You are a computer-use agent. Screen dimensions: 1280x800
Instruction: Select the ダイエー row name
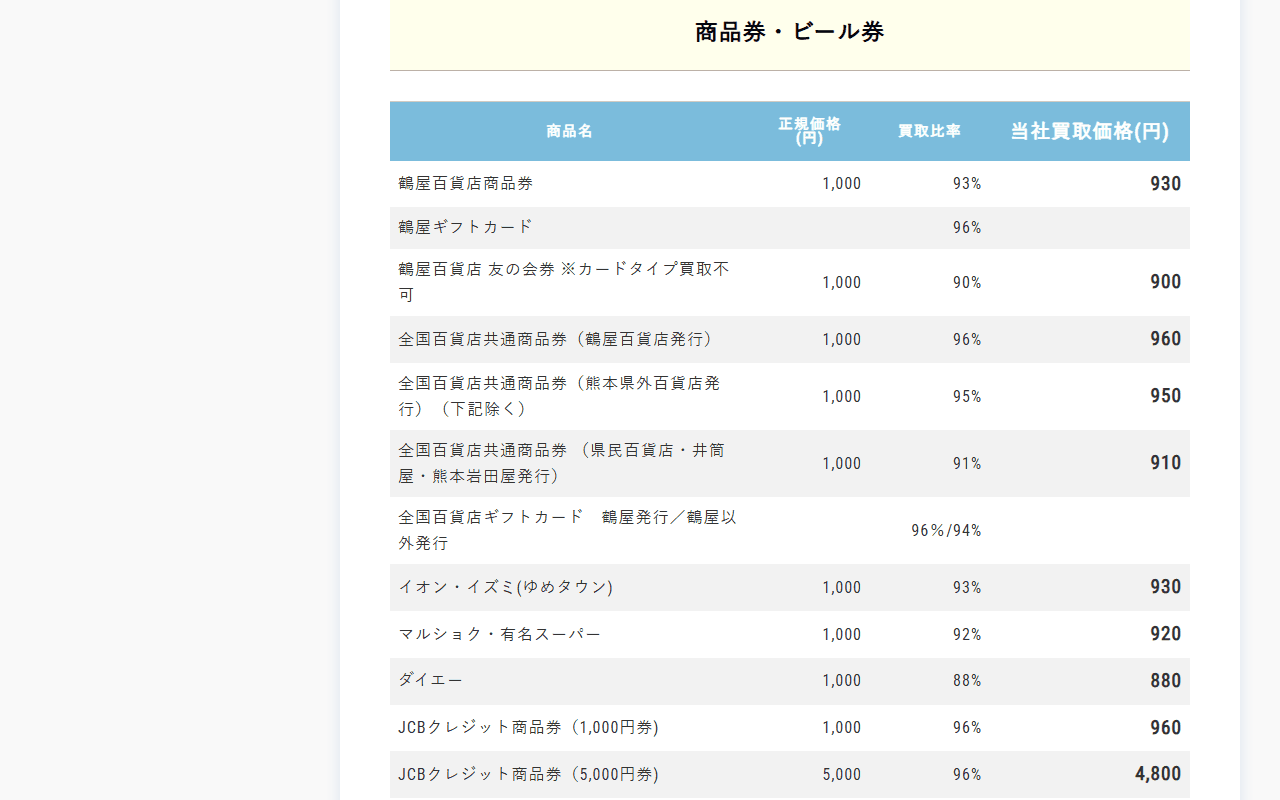[x=431, y=680]
